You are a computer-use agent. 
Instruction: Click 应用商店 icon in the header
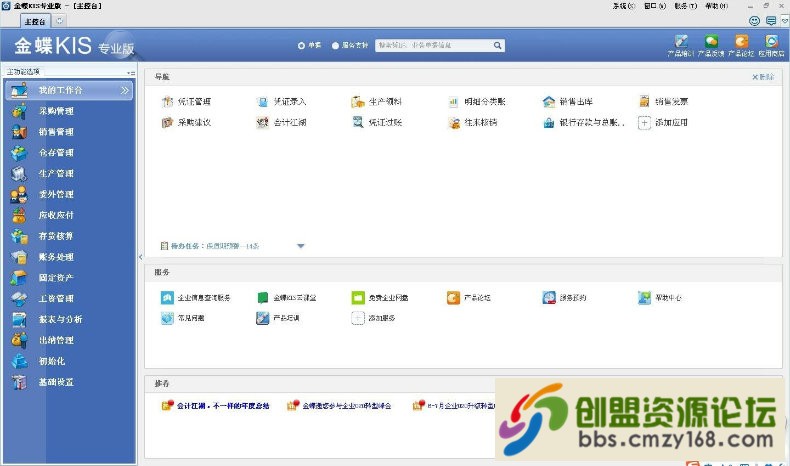771,45
